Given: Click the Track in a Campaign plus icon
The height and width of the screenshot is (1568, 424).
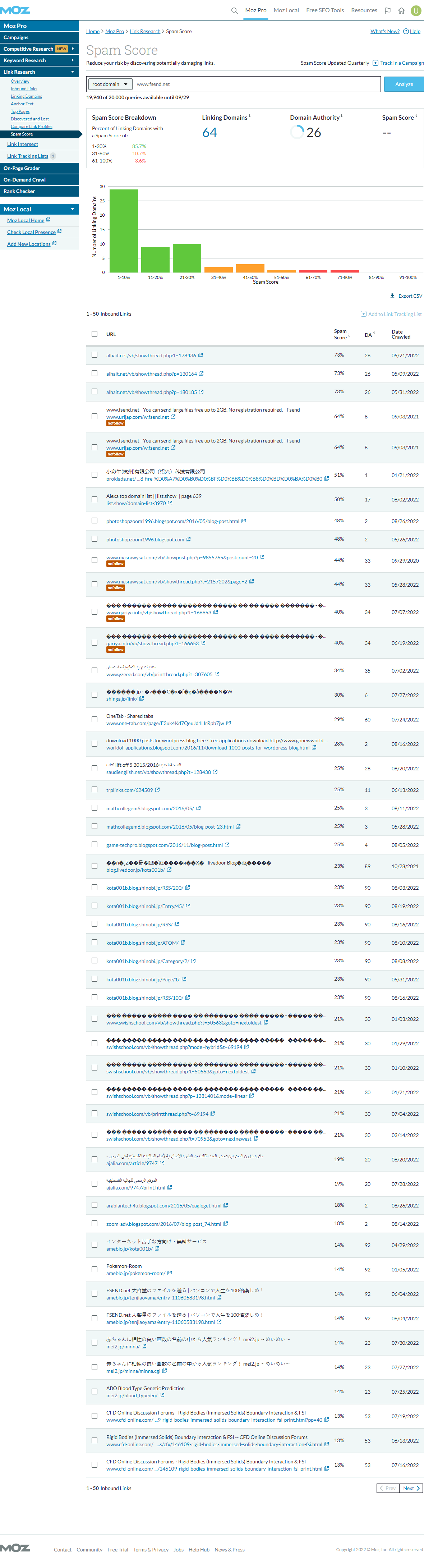Looking at the screenshot, I should tap(375, 63).
